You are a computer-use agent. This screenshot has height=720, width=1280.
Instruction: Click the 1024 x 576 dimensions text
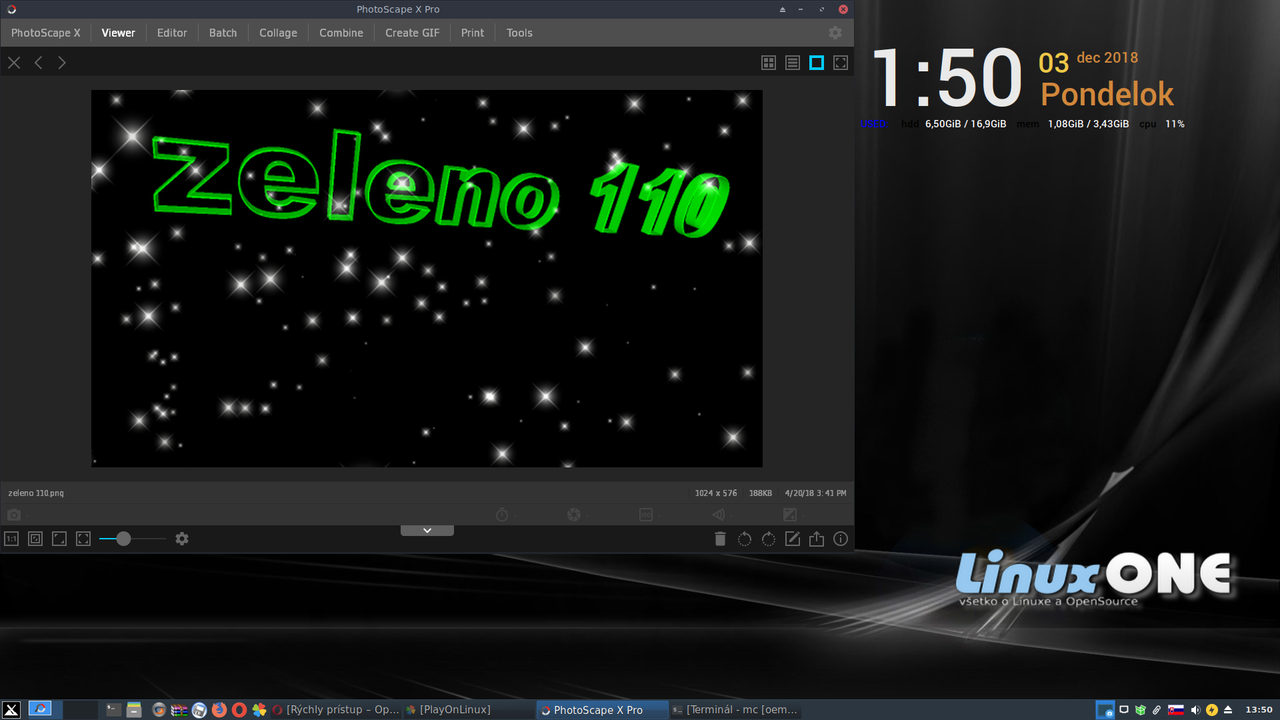point(716,493)
